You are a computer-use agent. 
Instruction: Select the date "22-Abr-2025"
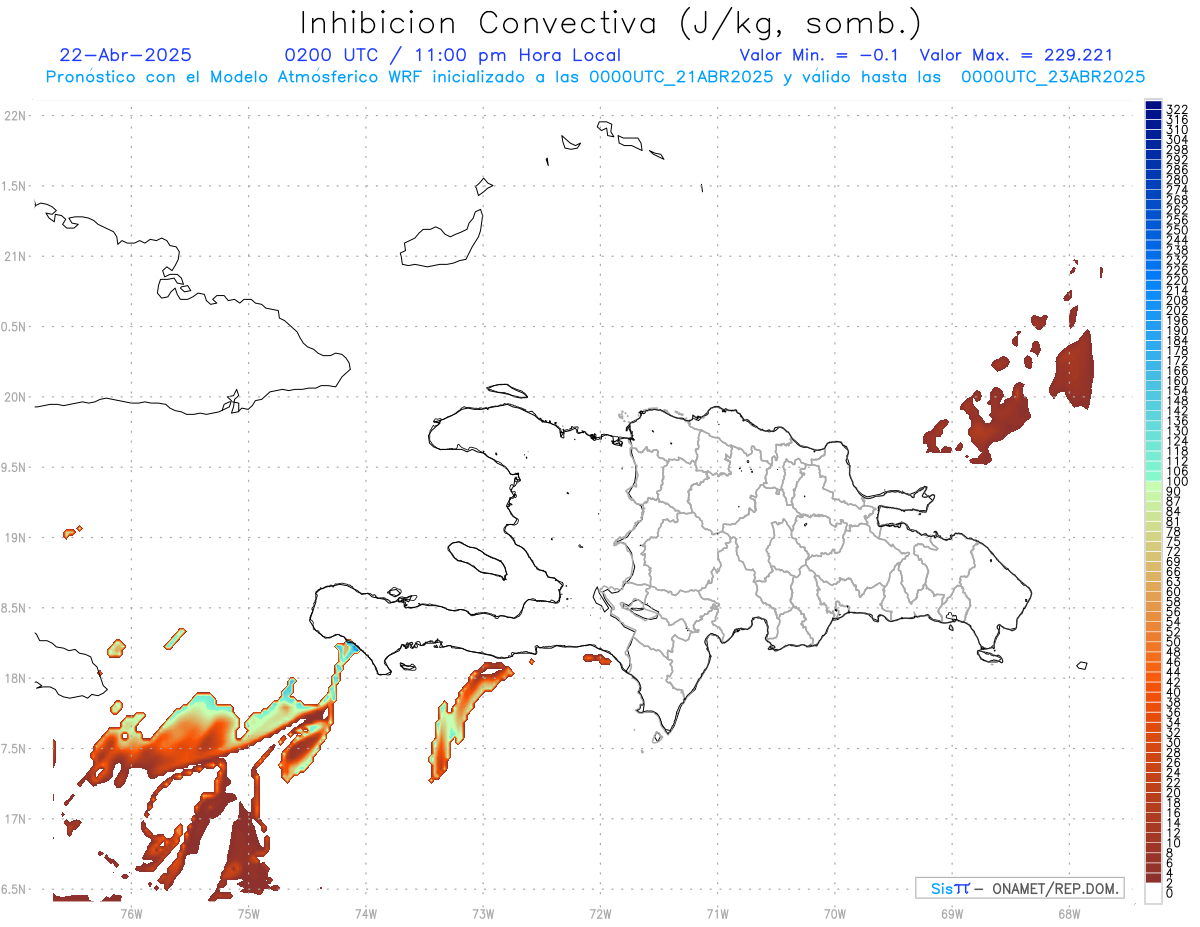pos(125,55)
